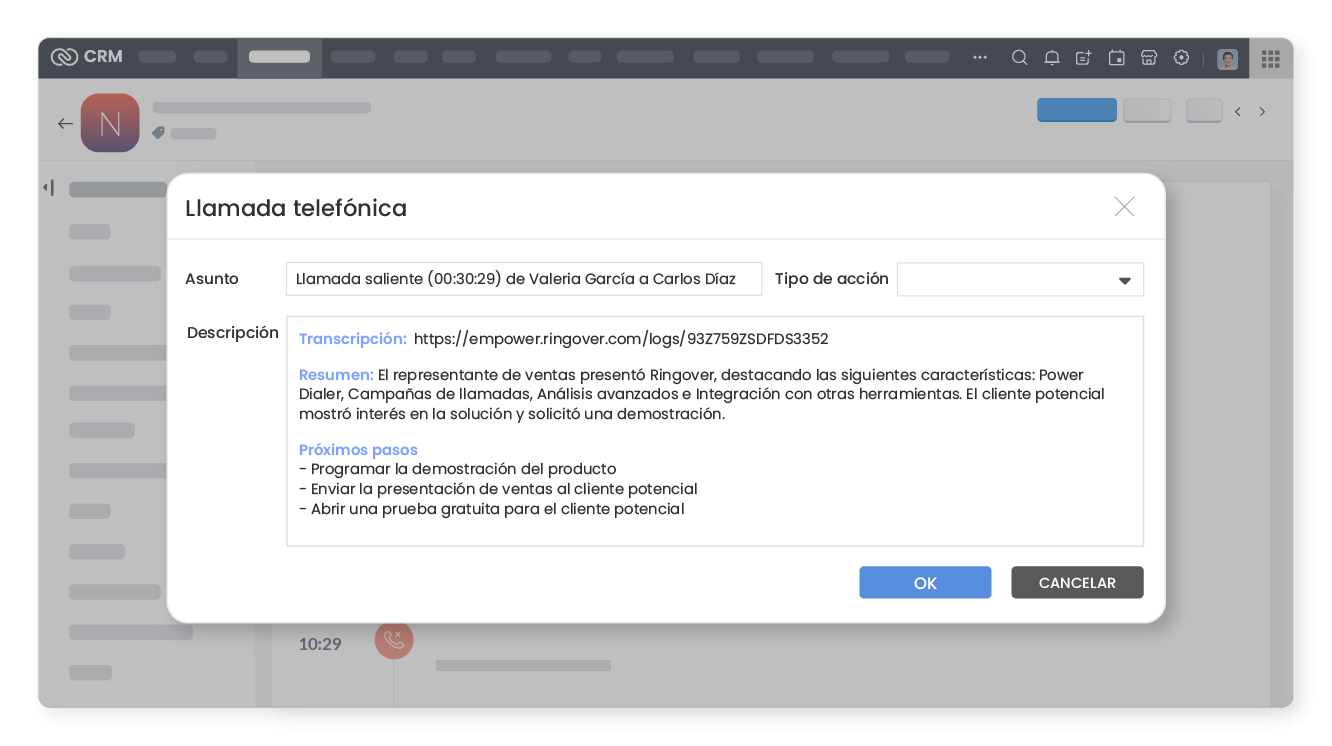
Task: Collapse the left sidebar with the arrow icon
Action: [47, 187]
